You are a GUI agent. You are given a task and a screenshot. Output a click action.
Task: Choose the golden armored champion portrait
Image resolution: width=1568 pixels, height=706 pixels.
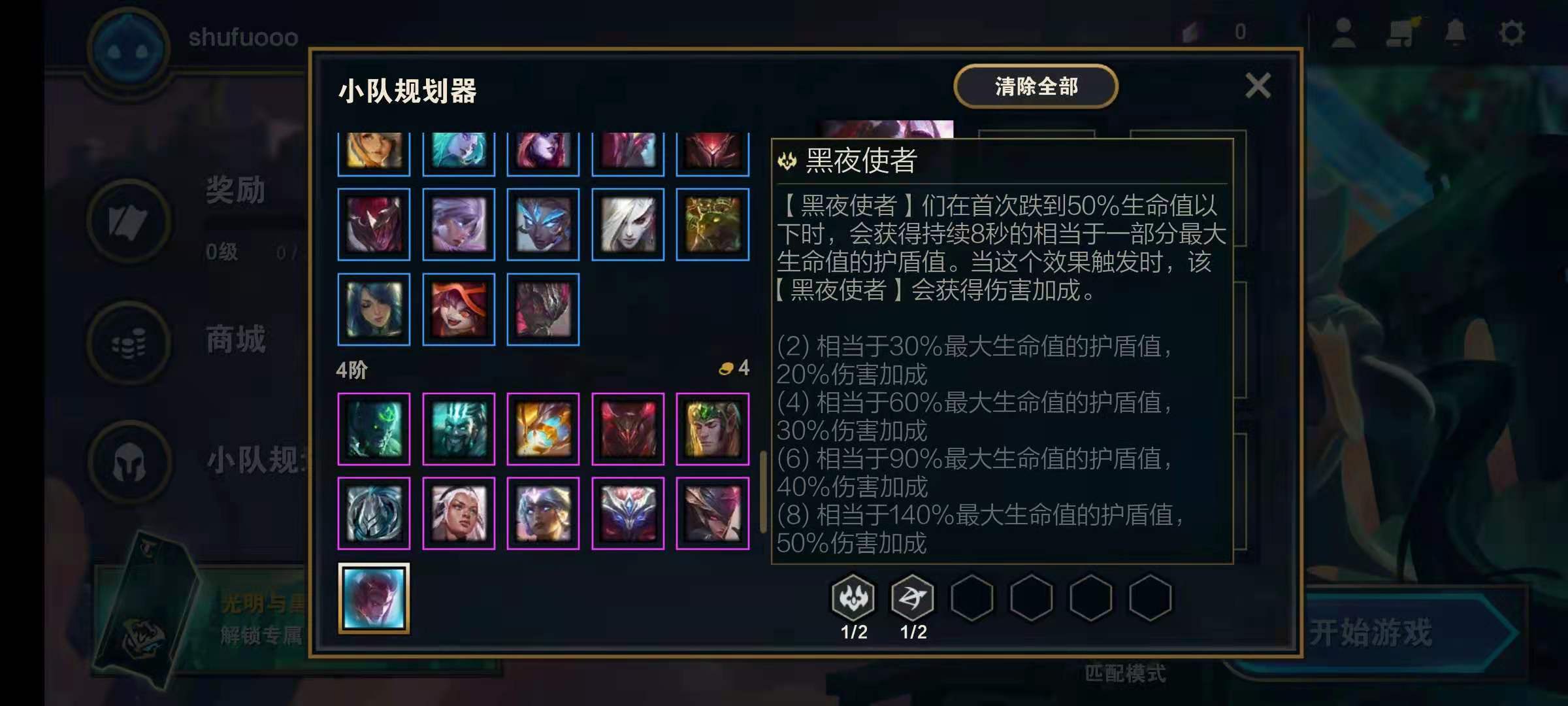[543, 429]
